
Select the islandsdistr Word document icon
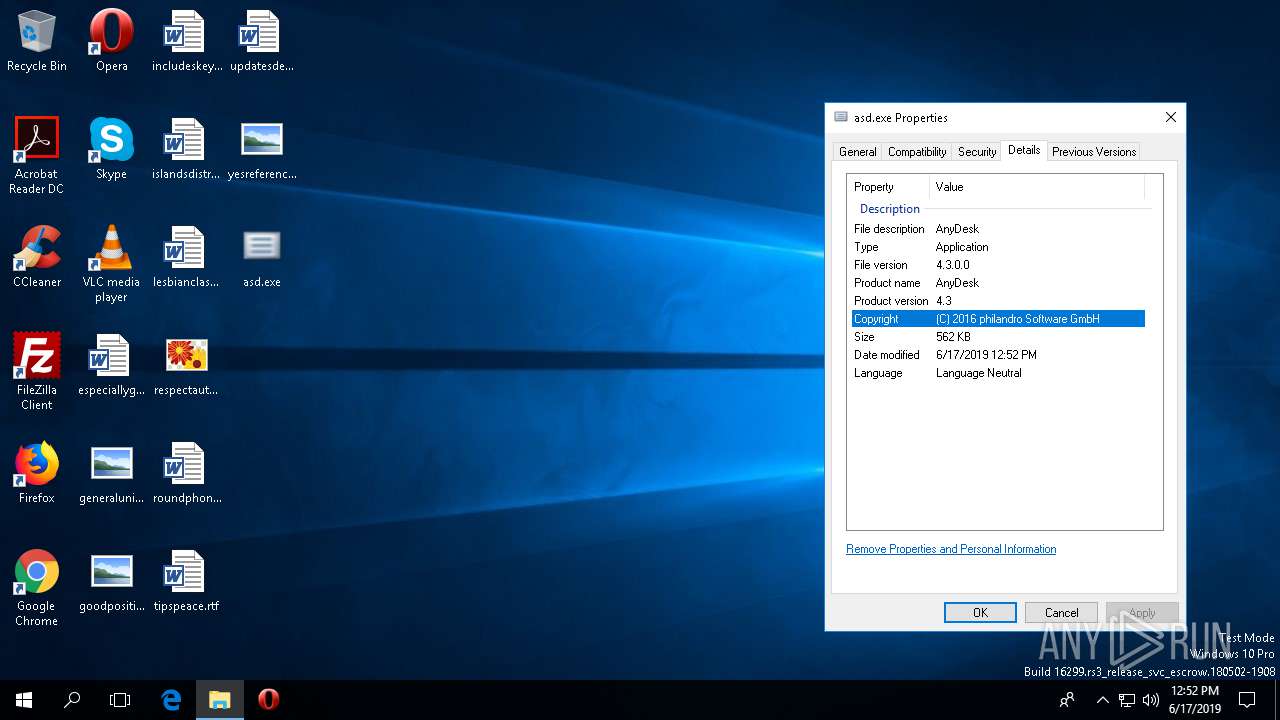point(186,148)
